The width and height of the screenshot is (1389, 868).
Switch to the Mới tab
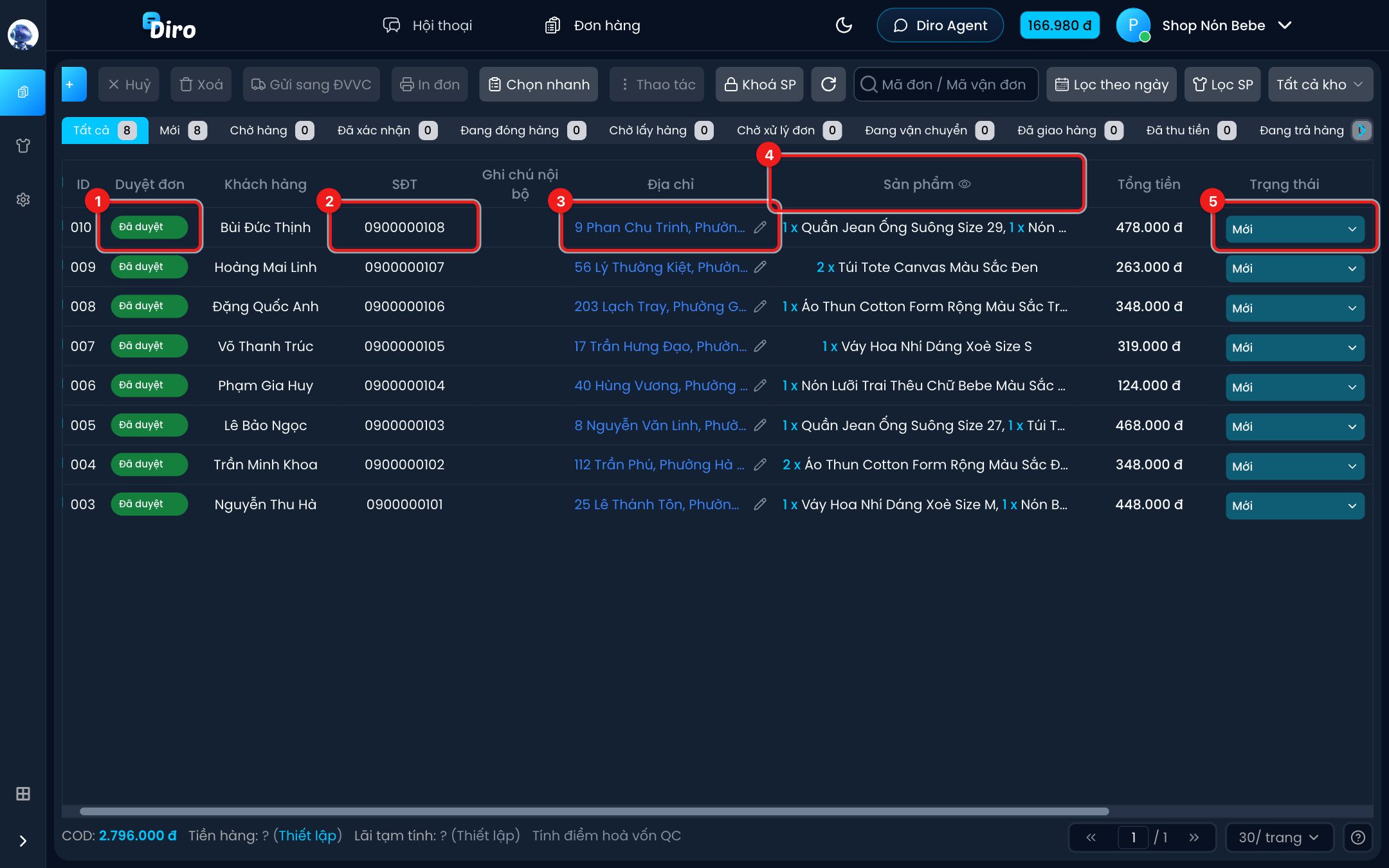click(x=183, y=131)
